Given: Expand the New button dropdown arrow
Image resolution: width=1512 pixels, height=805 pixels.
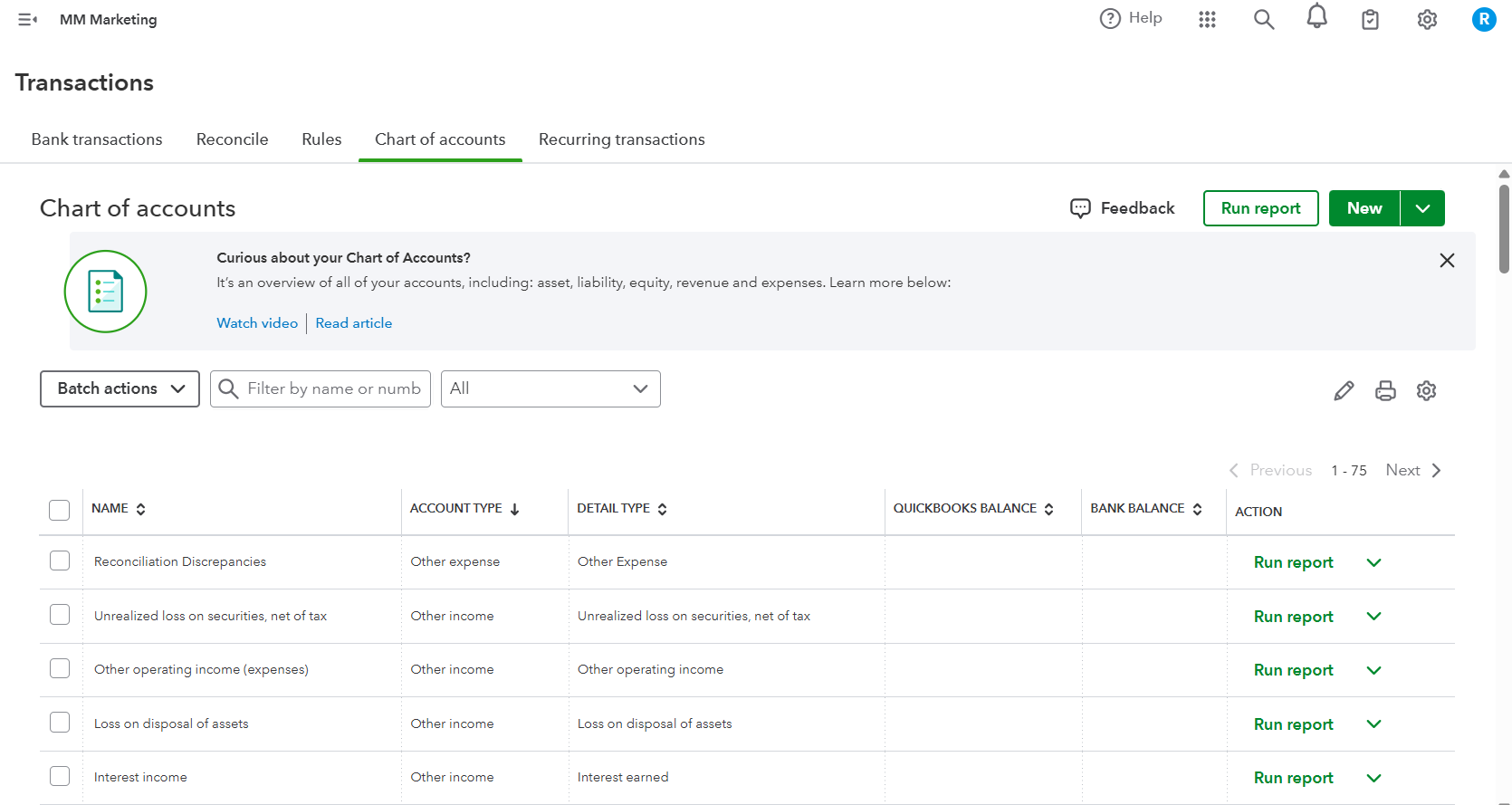Looking at the screenshot, I should click(1422, 208).
